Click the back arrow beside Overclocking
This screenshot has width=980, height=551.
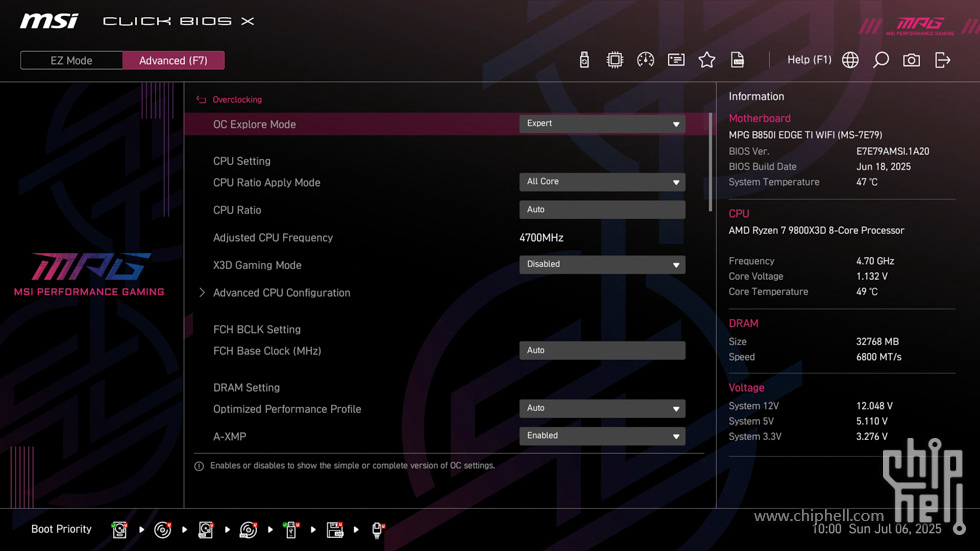(201, 100)
